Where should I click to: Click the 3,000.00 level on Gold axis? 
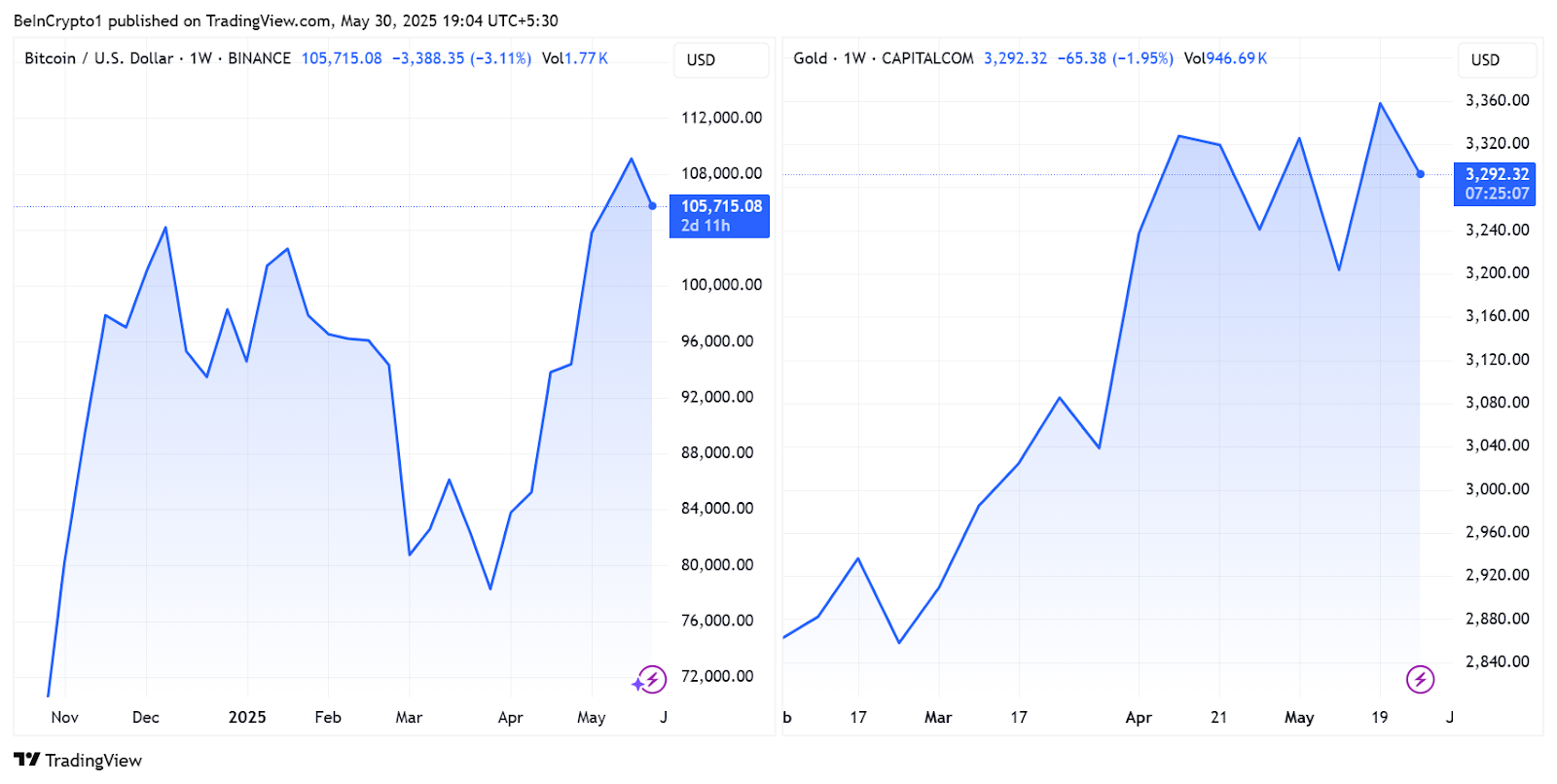point(1497,488)
